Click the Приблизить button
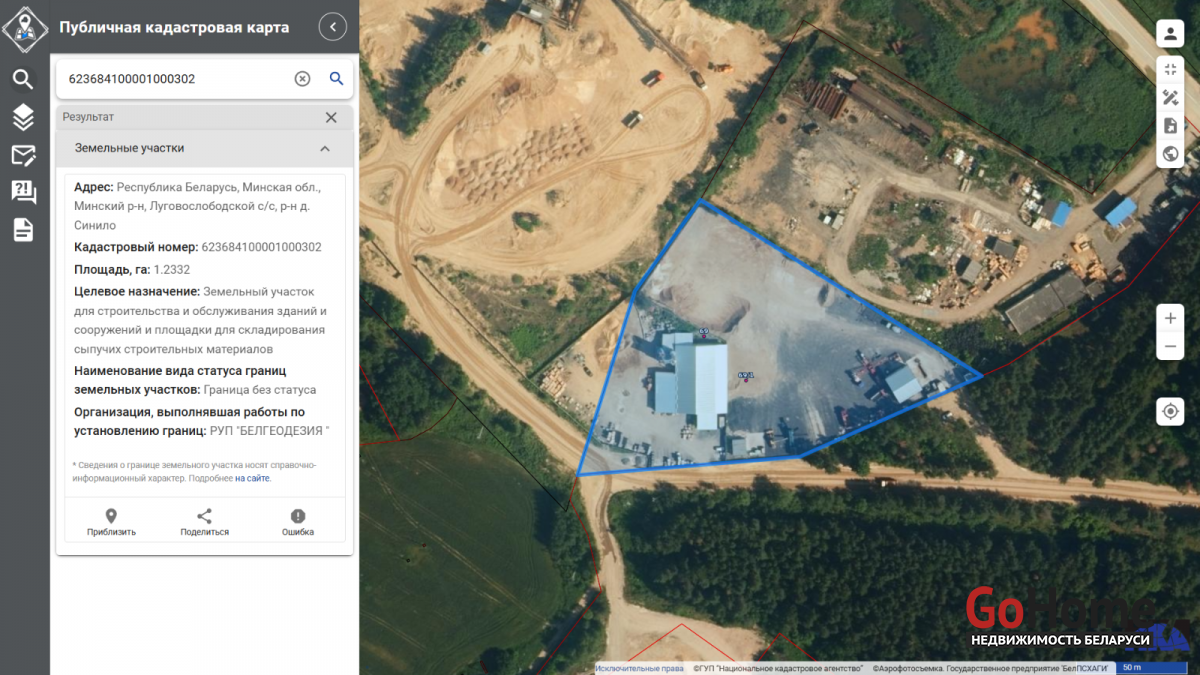 [111, 522]
